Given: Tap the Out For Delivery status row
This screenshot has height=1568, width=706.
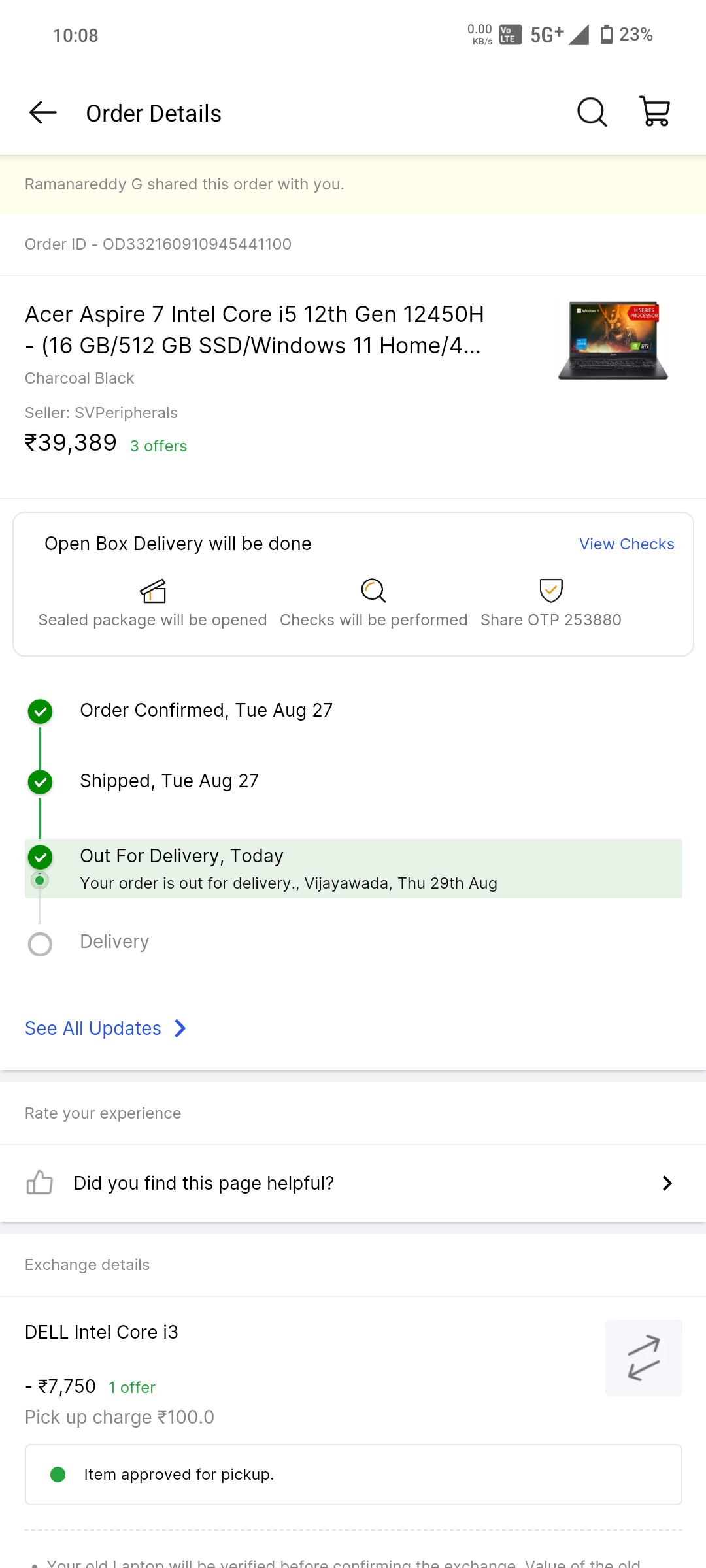Looking at the screenshot, I should (353, 868).
